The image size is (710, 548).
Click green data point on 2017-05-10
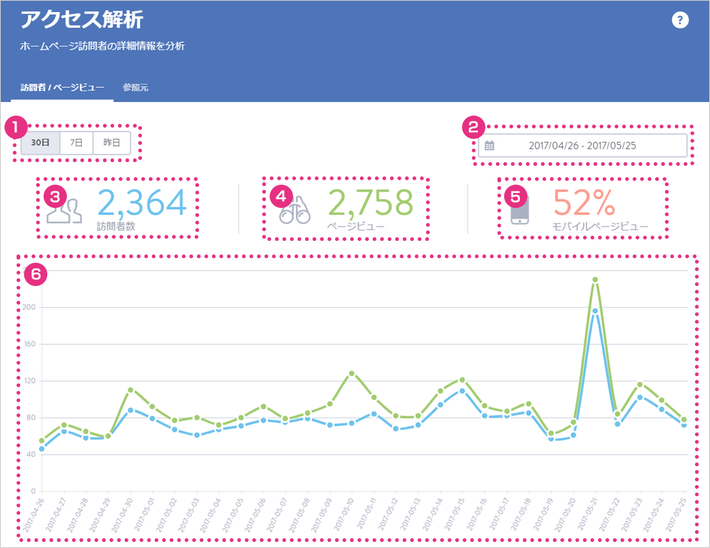click(351, 374)
